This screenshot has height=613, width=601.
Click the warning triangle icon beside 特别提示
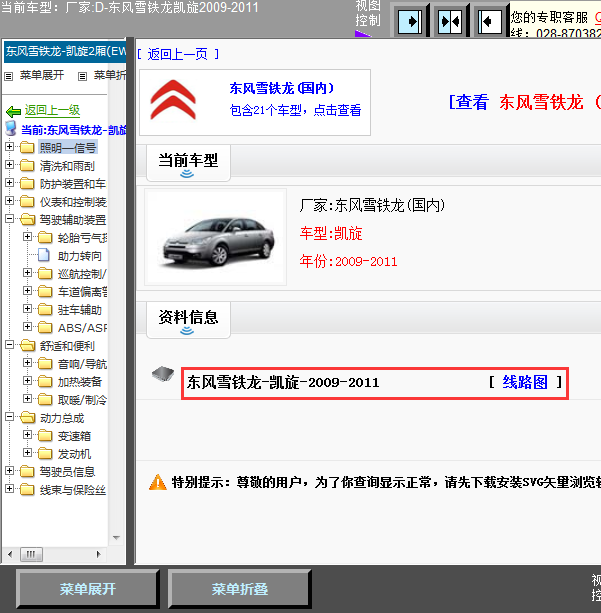coord(158,482)
